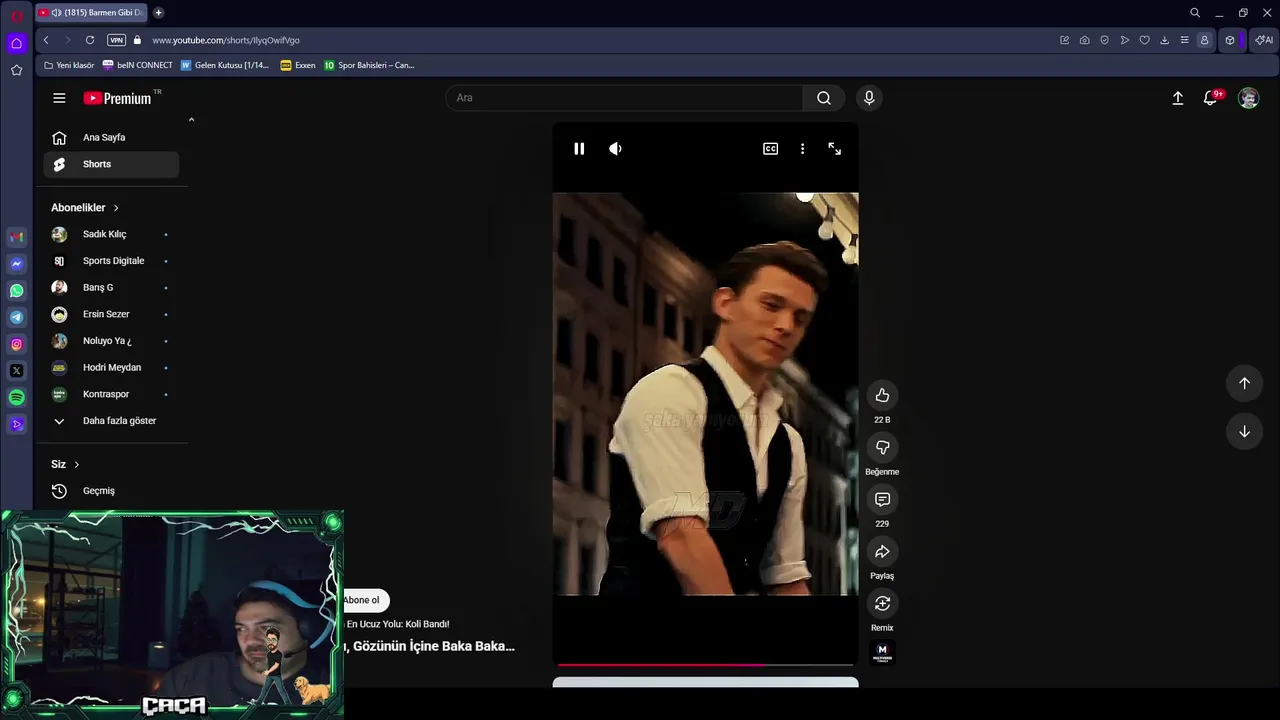Viewport: 1280px width, 720px height.
Task: Open the Hodri Meydan channel
Action: click(111, 367)
